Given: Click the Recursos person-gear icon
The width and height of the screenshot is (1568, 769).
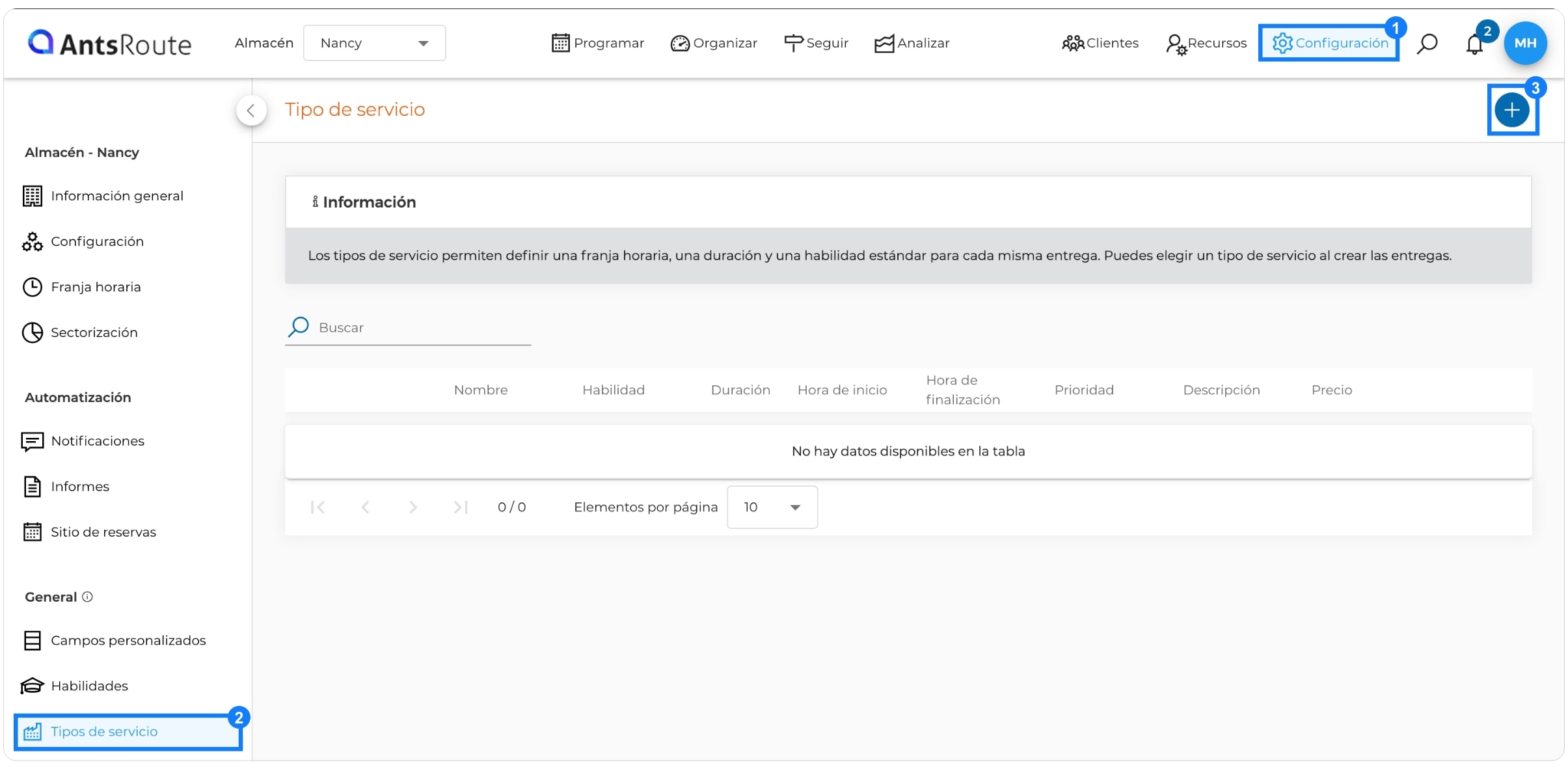Looking at the screenshot, I should coord(1176,44).
